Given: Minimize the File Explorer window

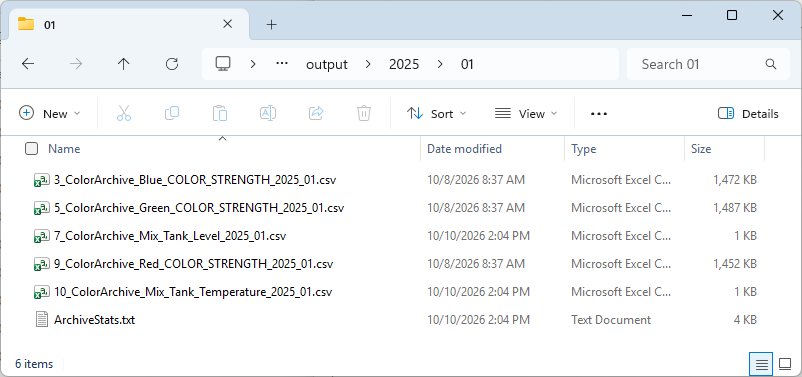Looking at the screenshot, I should point(686,15).
